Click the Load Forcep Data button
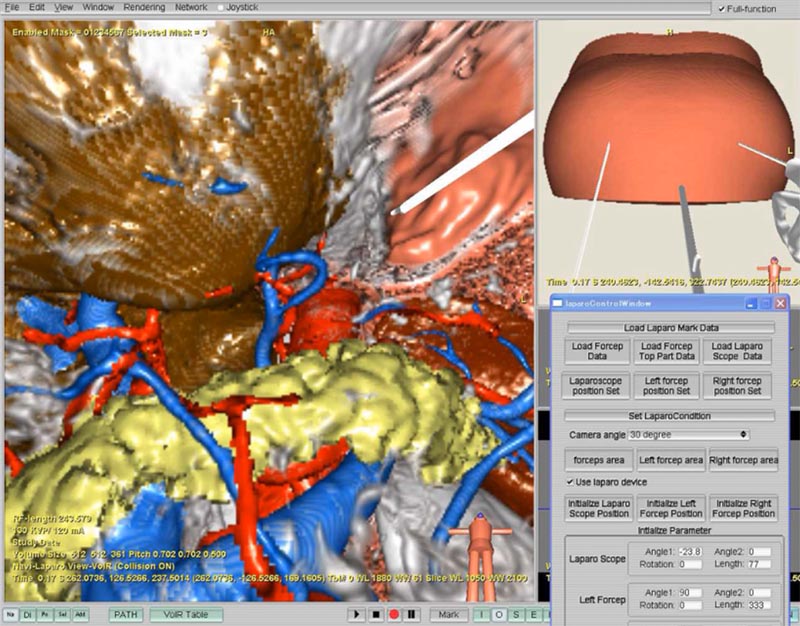This screenshot has width=800, height=626. [597, 351]
